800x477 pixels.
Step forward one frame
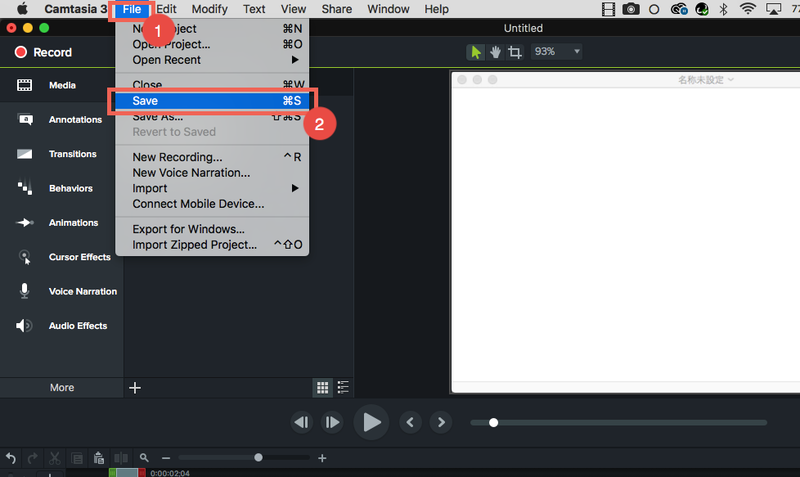[x=332, y=422]
